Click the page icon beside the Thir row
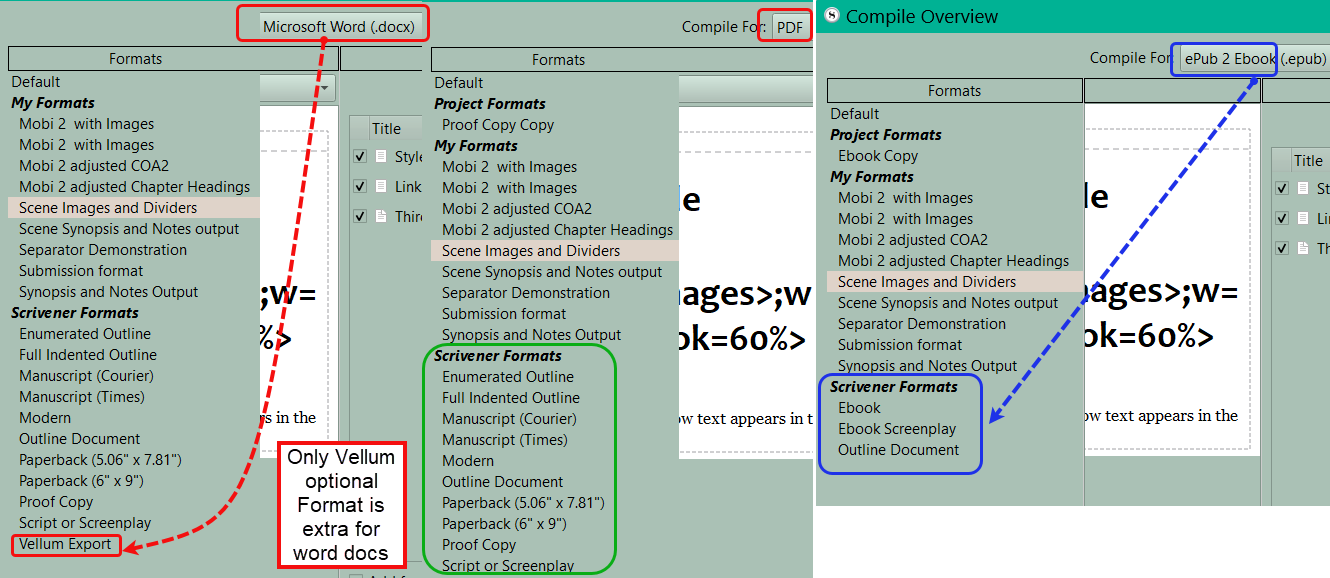The width and height of the screenshot is (1330, 578). pos(381,216)
